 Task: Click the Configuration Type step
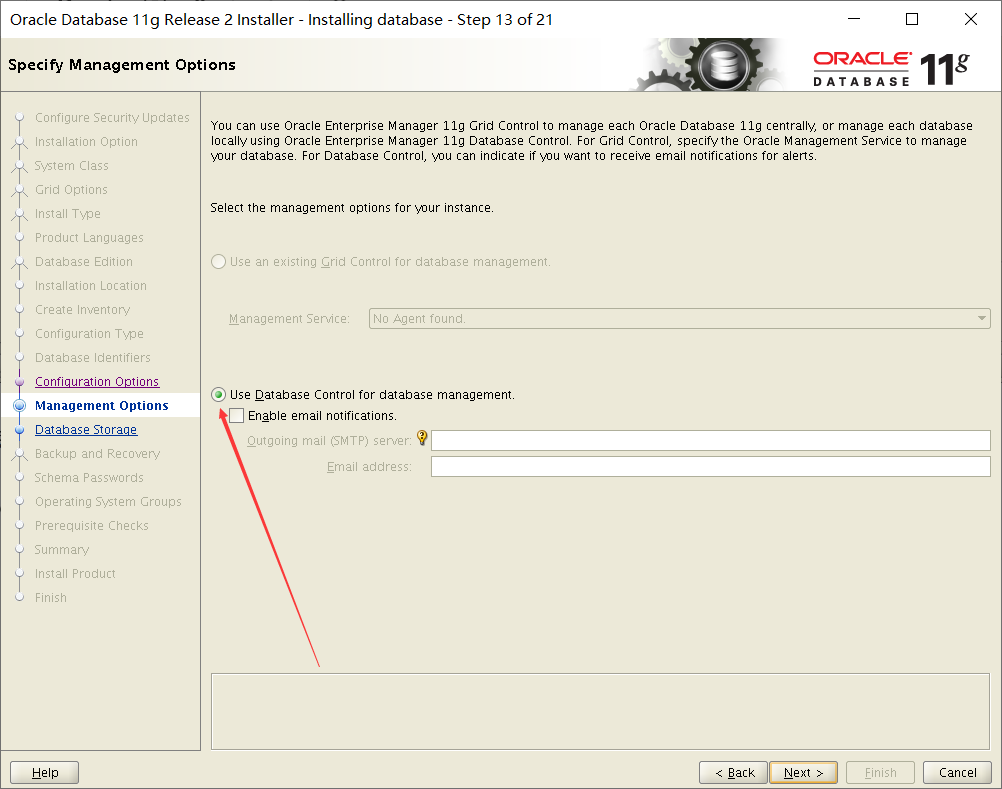[89, 333]
